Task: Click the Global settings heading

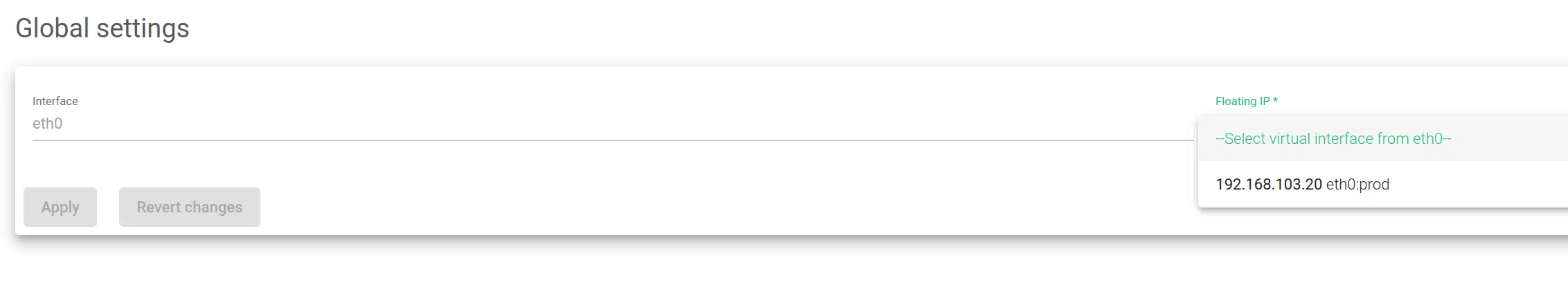Action: [x=103, y=28]
